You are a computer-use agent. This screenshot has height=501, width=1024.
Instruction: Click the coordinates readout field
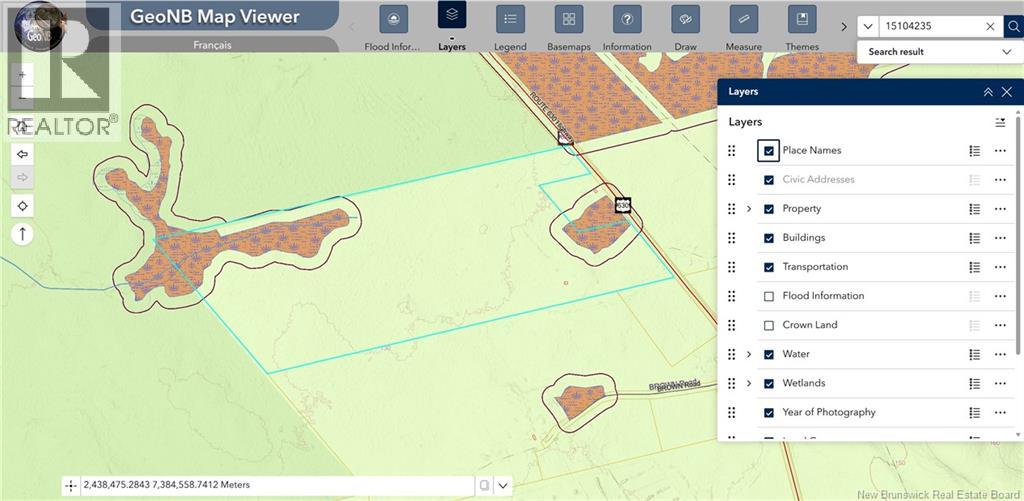(278, 485)
